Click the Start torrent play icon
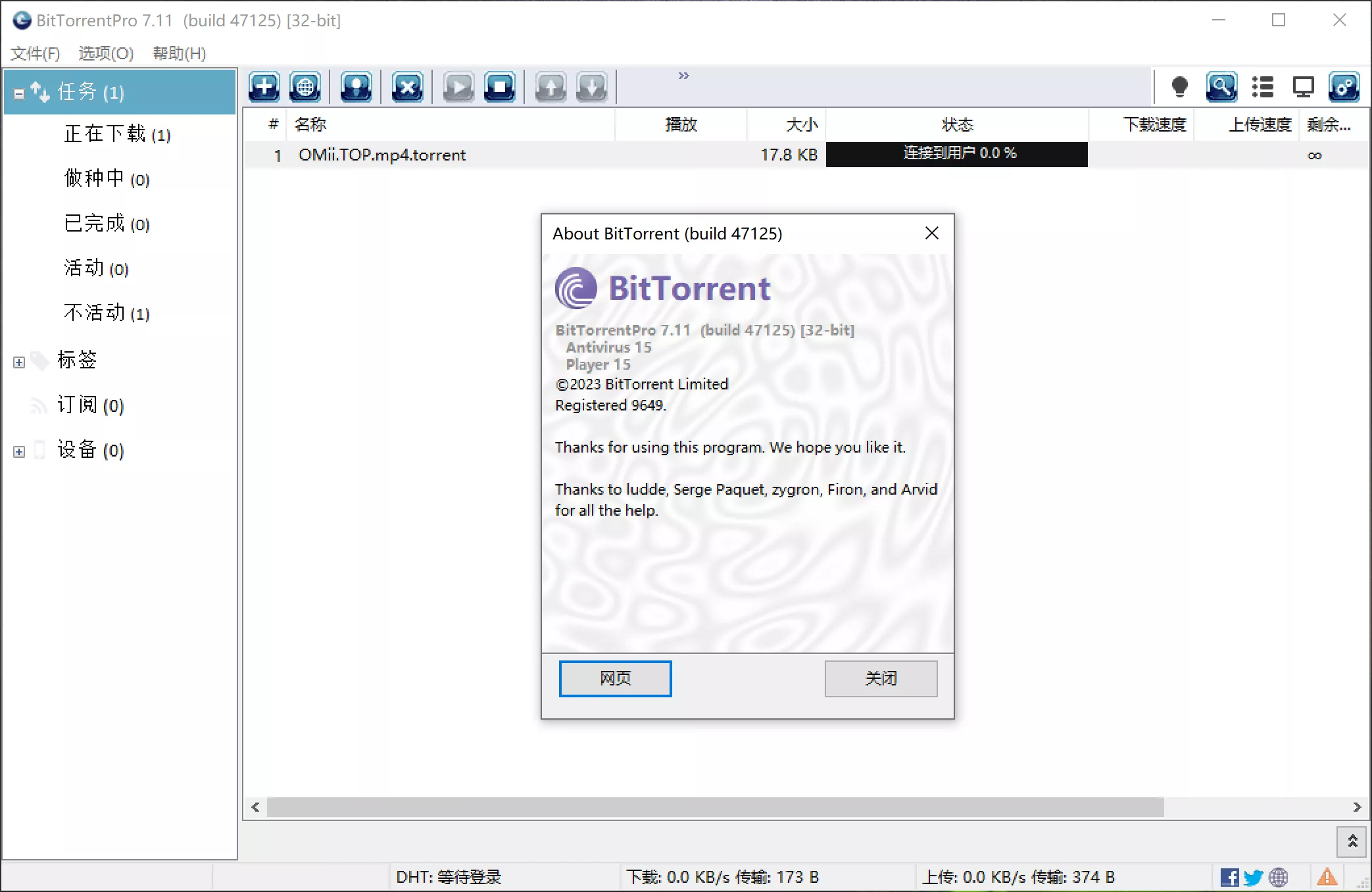1372x892 pixels. (458, 87)
